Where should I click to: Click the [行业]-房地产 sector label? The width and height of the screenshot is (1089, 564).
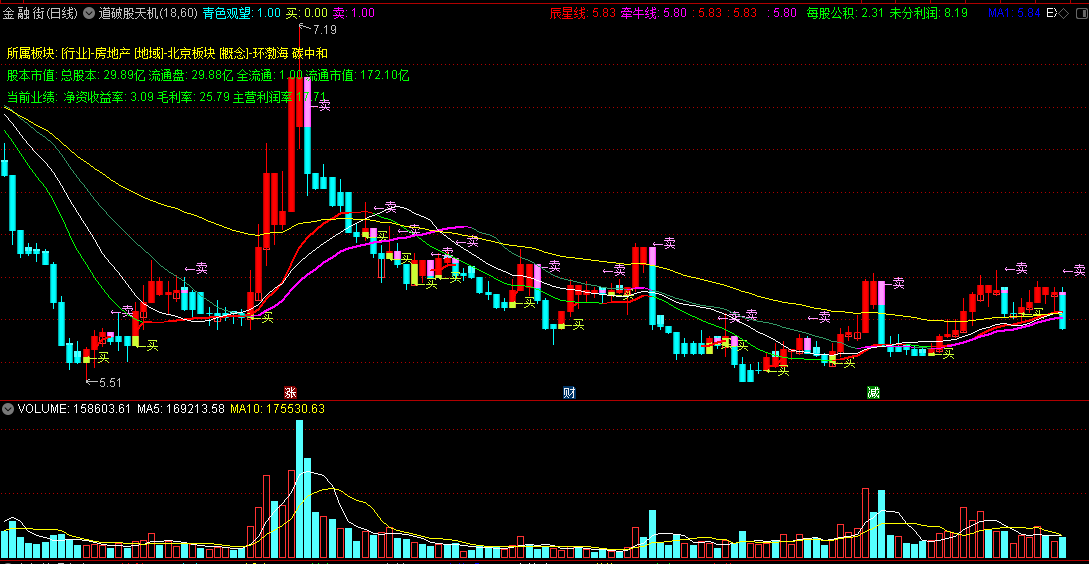[x=95, y=53]
